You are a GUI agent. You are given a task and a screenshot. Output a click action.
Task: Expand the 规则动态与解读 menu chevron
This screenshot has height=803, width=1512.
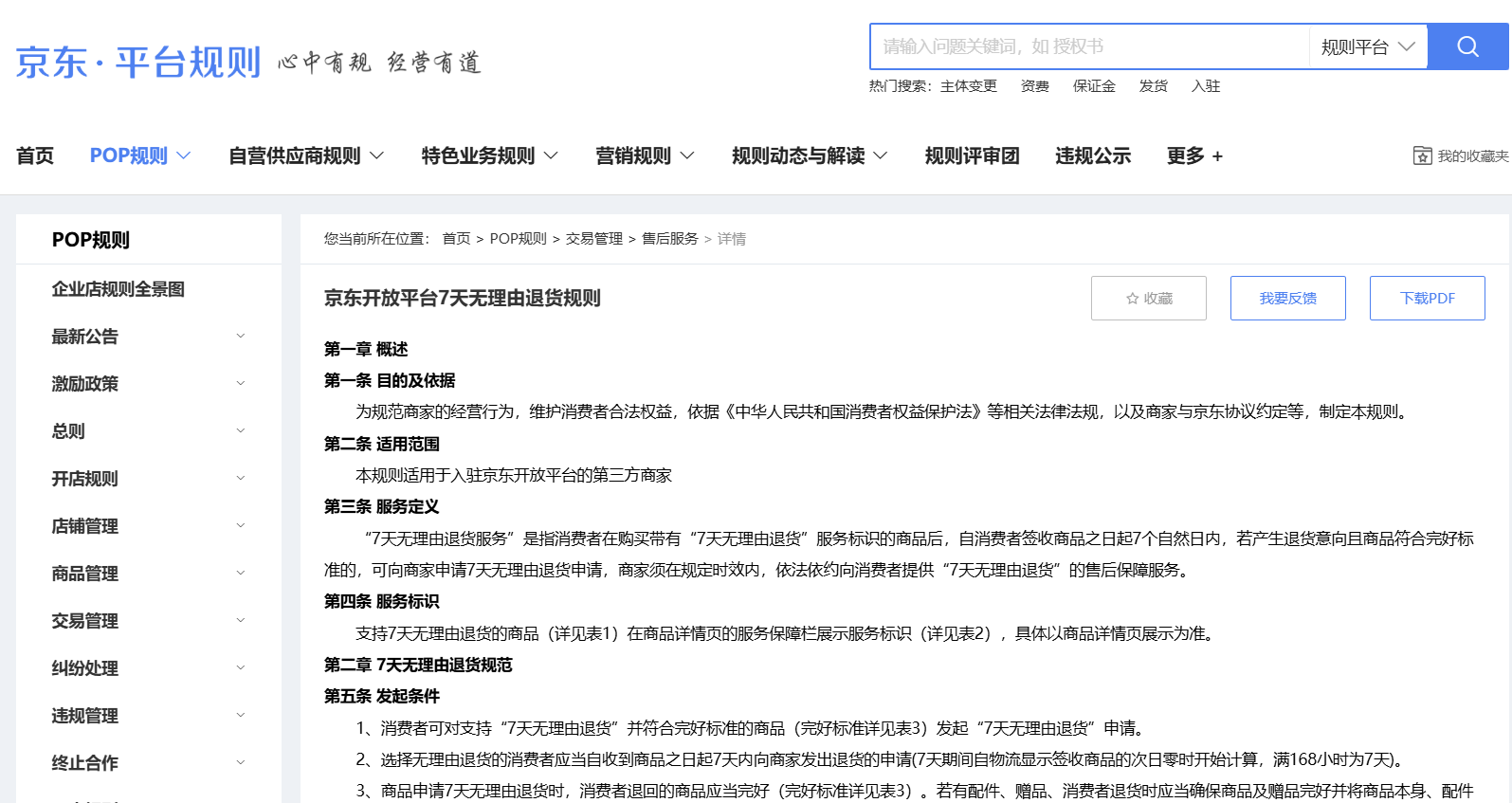coord(881,155)
